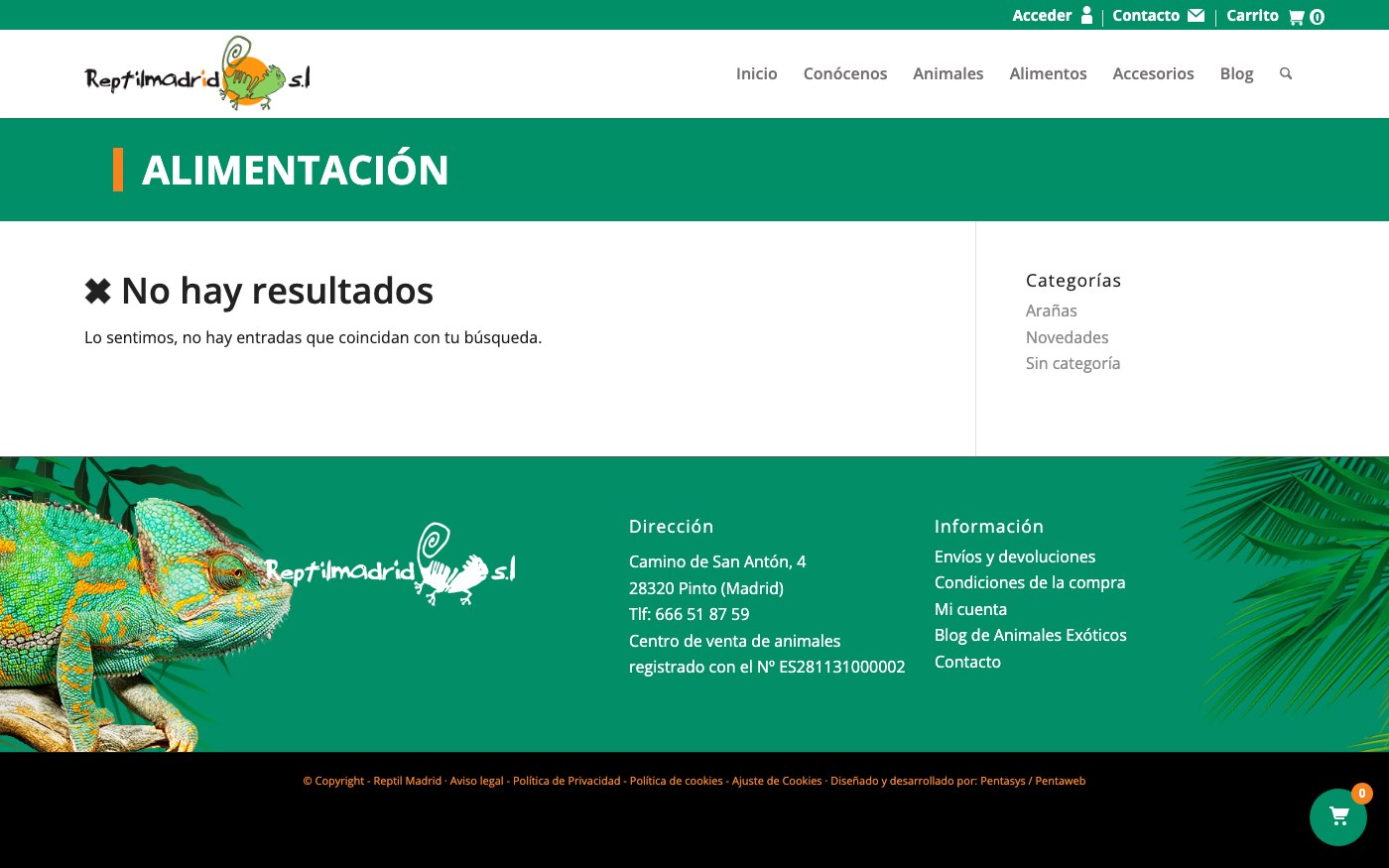This screenshot has width=1389, height=868.
Task: Select Sin categoría category
Action: pyautogui.click(x=1073, y=363)
